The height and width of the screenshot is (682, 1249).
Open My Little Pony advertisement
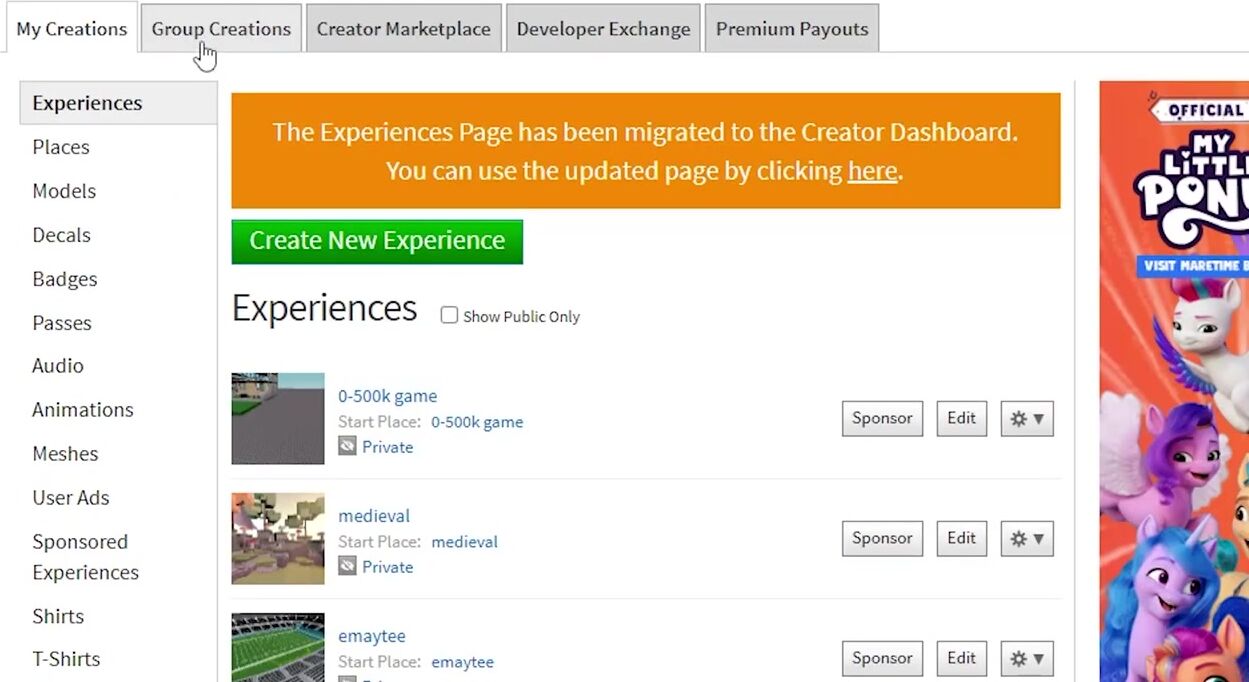coord(1174,380)
